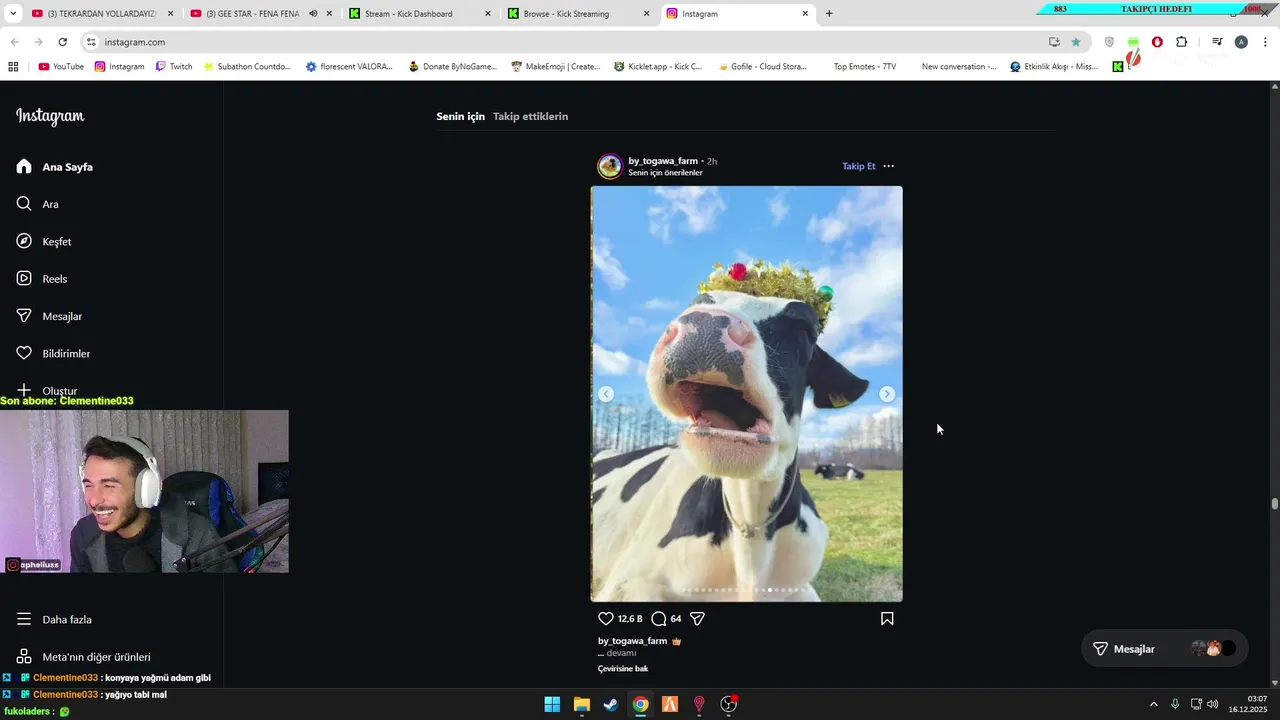Image resolution: width=1280 pixels, height=720 pixels.
Task: Switch to Stream - Kick Dashboard tab
Action: point(420,14)
